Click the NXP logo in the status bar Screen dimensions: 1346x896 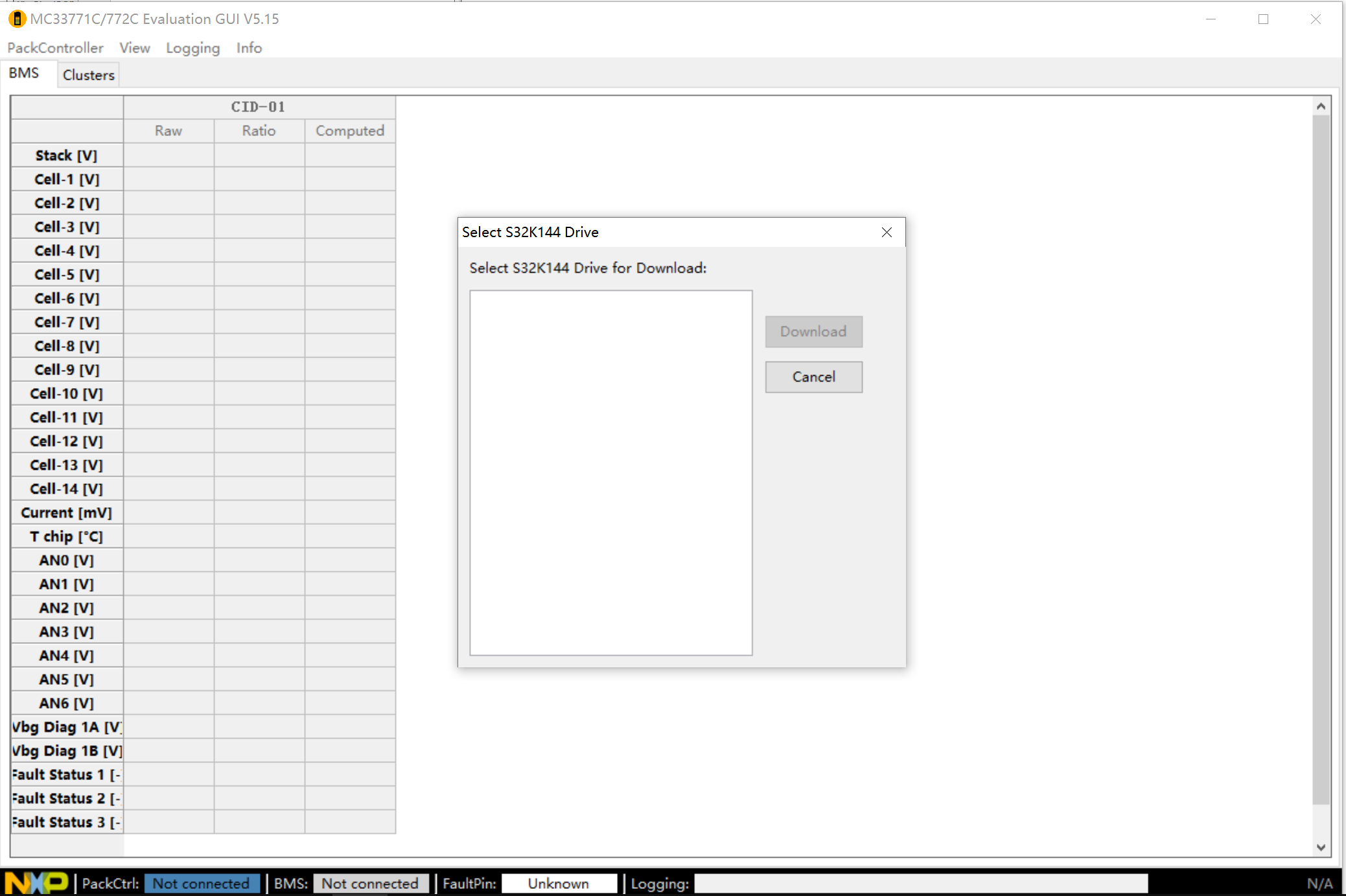[36, 883]
